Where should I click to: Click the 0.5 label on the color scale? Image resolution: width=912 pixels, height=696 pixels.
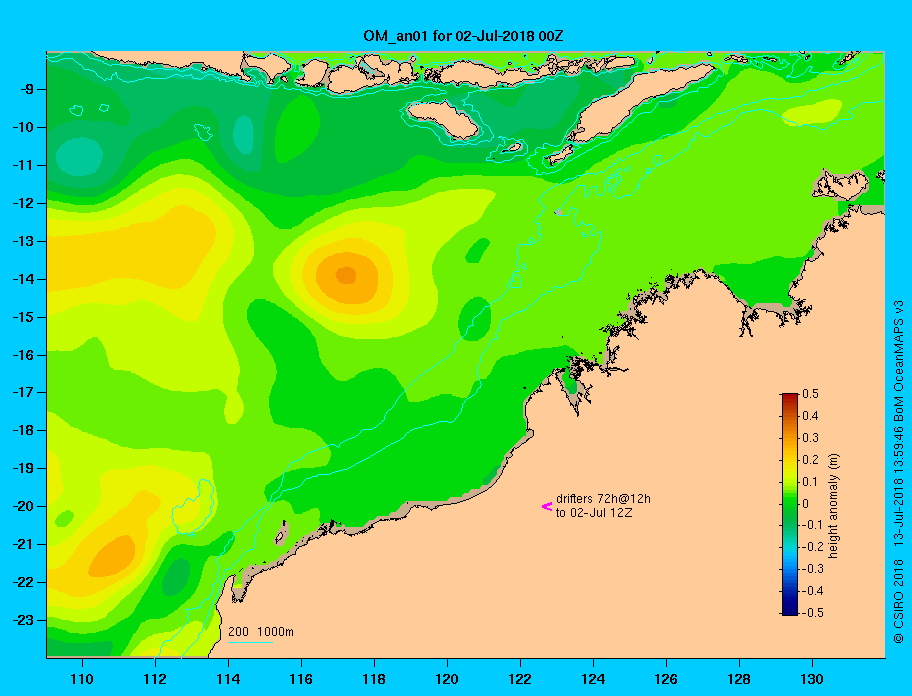(810, 394)
